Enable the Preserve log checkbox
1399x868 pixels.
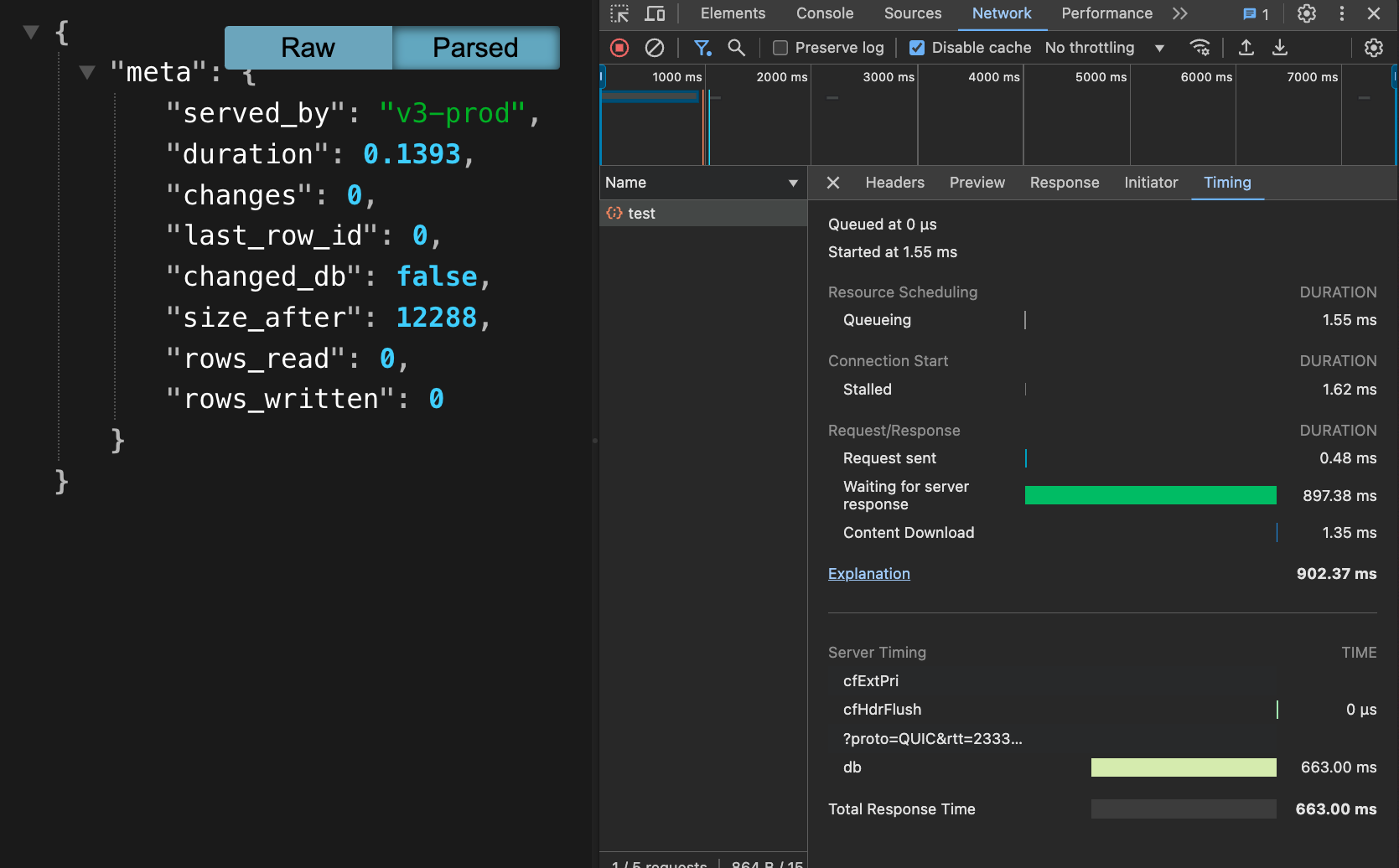pyautogui.click(x=779, y=48)
